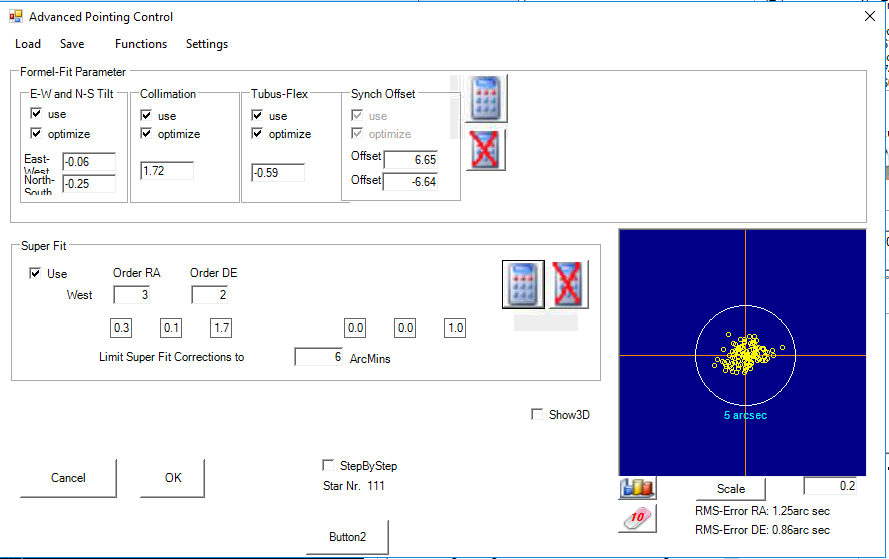Click the app icon in title bar
The image size is (889, 559).
pyautogui.click(x=15, y=17)
